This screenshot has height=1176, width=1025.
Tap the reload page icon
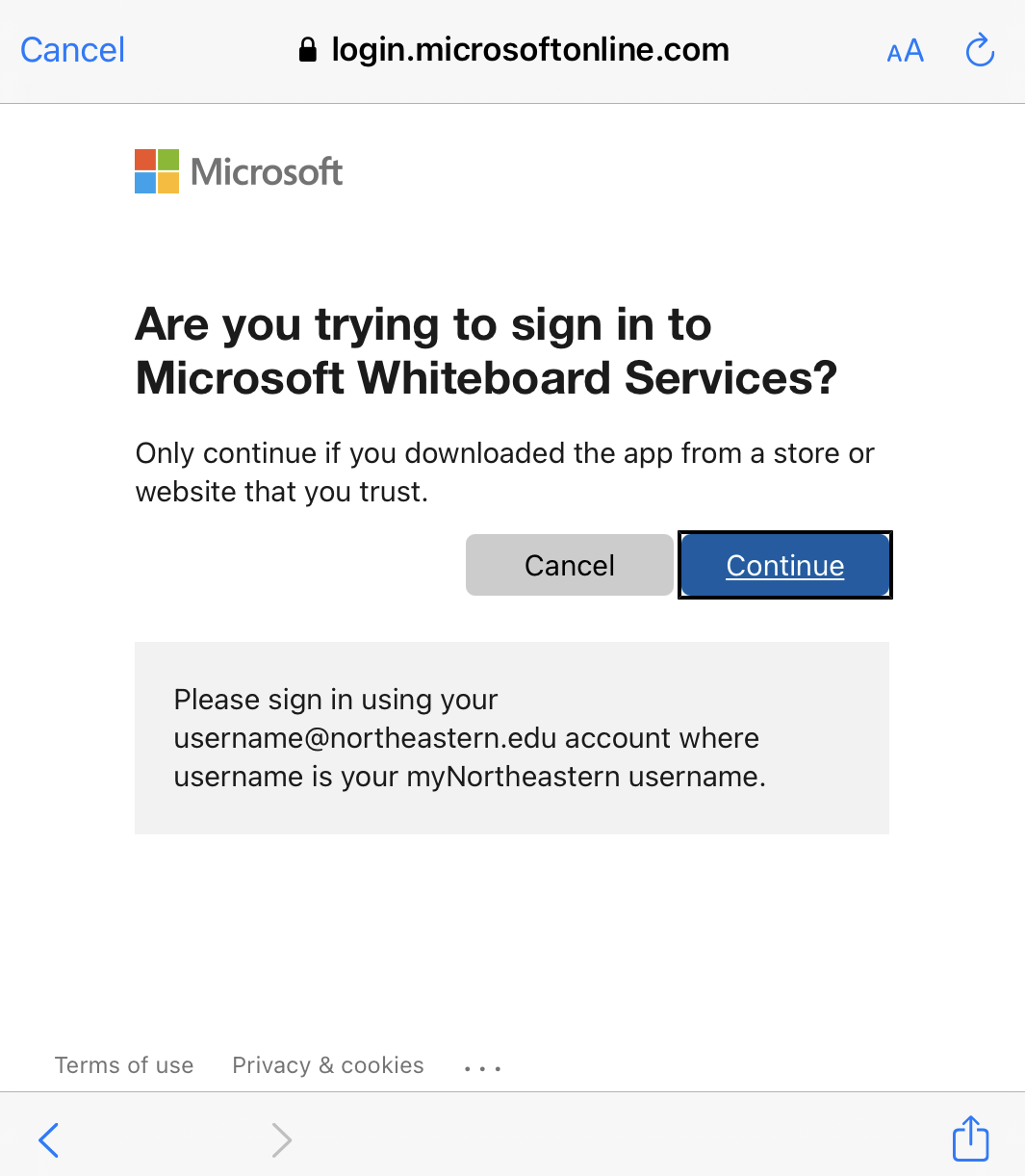pyautogui.click(x=979, y=50)
